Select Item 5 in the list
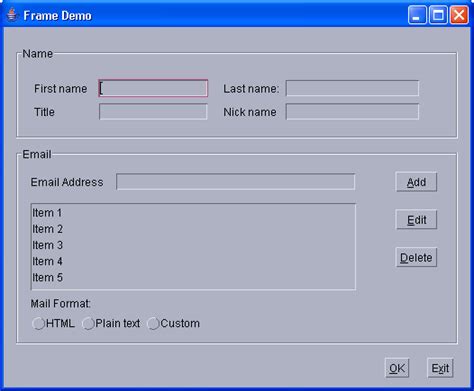 (x=193, y=277)
